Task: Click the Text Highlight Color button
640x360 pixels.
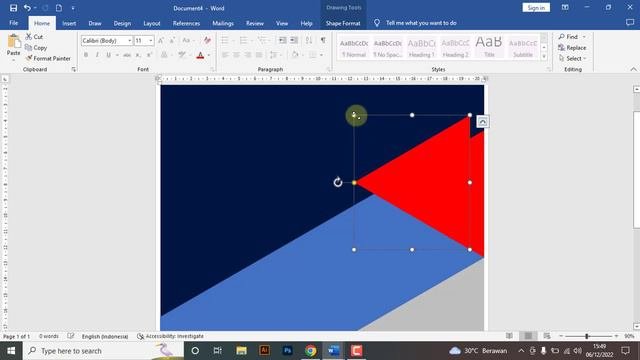Action: 182,55
